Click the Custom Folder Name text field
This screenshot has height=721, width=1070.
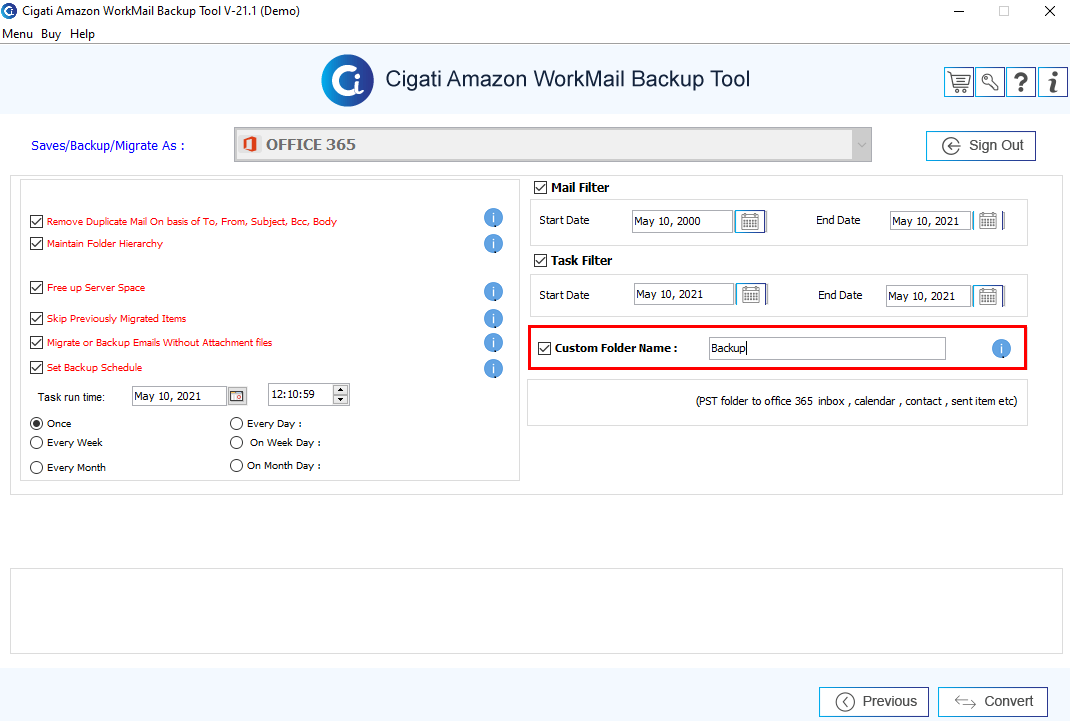[x=827, y=349]
